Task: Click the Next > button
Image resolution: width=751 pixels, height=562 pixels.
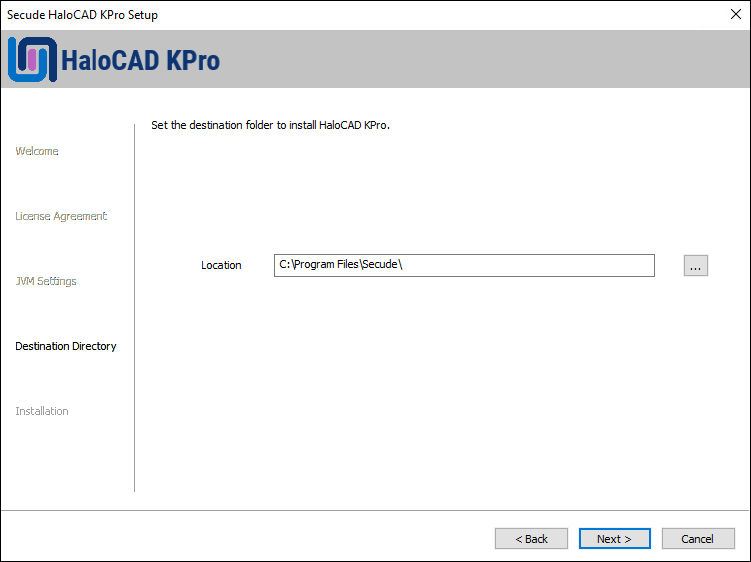Action: click(x=614, y=539)
